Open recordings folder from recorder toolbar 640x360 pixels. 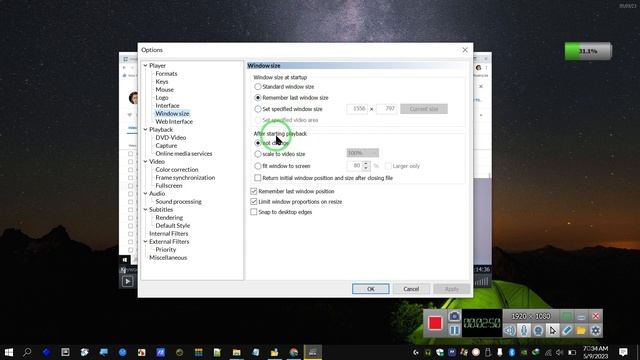click(x=581, y=330)
